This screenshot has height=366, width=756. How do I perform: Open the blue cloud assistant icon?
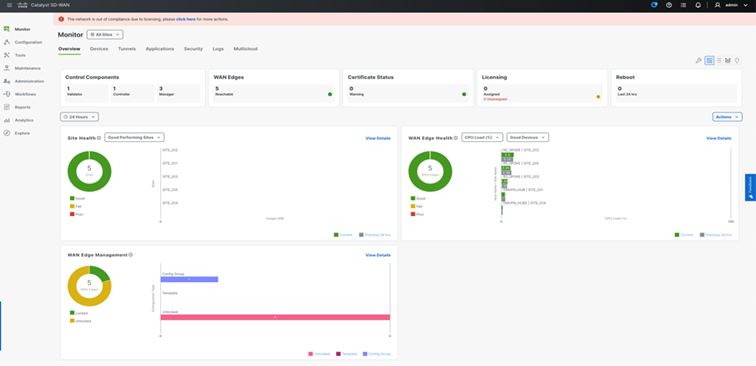pos(654,5)
